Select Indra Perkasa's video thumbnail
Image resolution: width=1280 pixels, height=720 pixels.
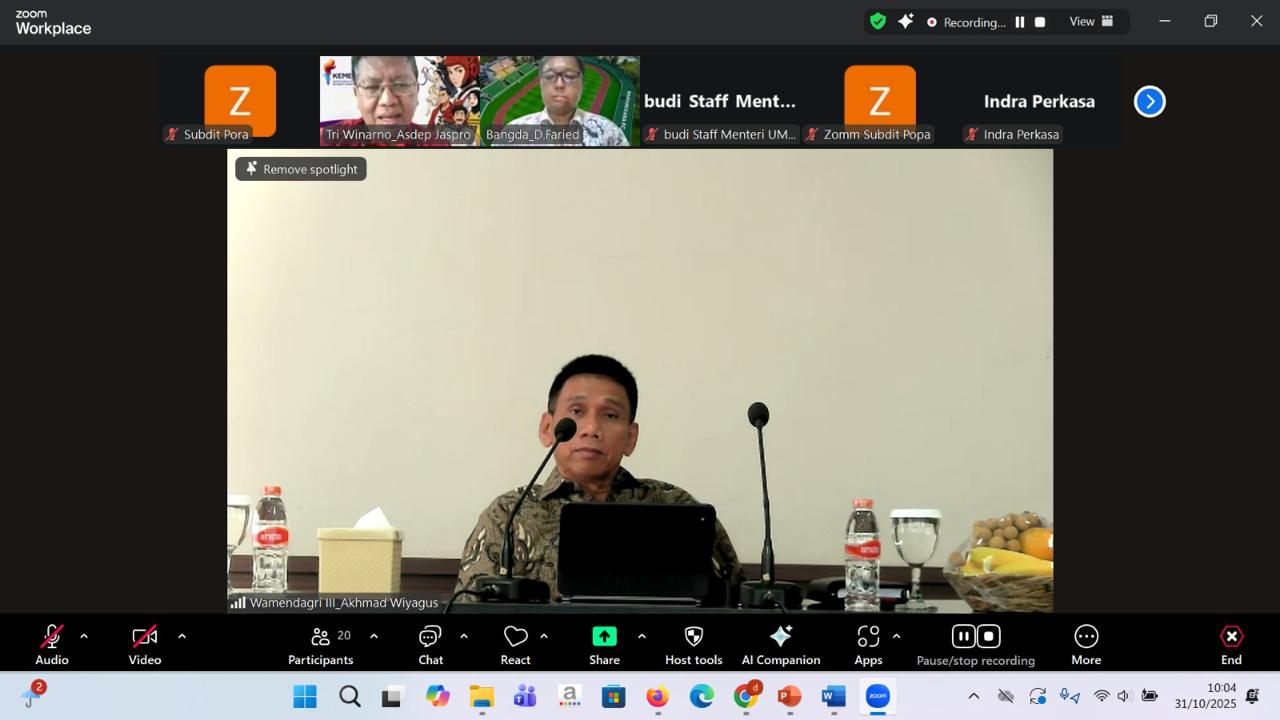pos(1040,100)
